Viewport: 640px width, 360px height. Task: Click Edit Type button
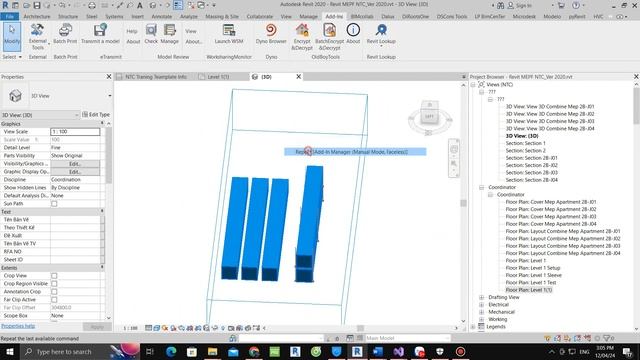coord(96,115)
